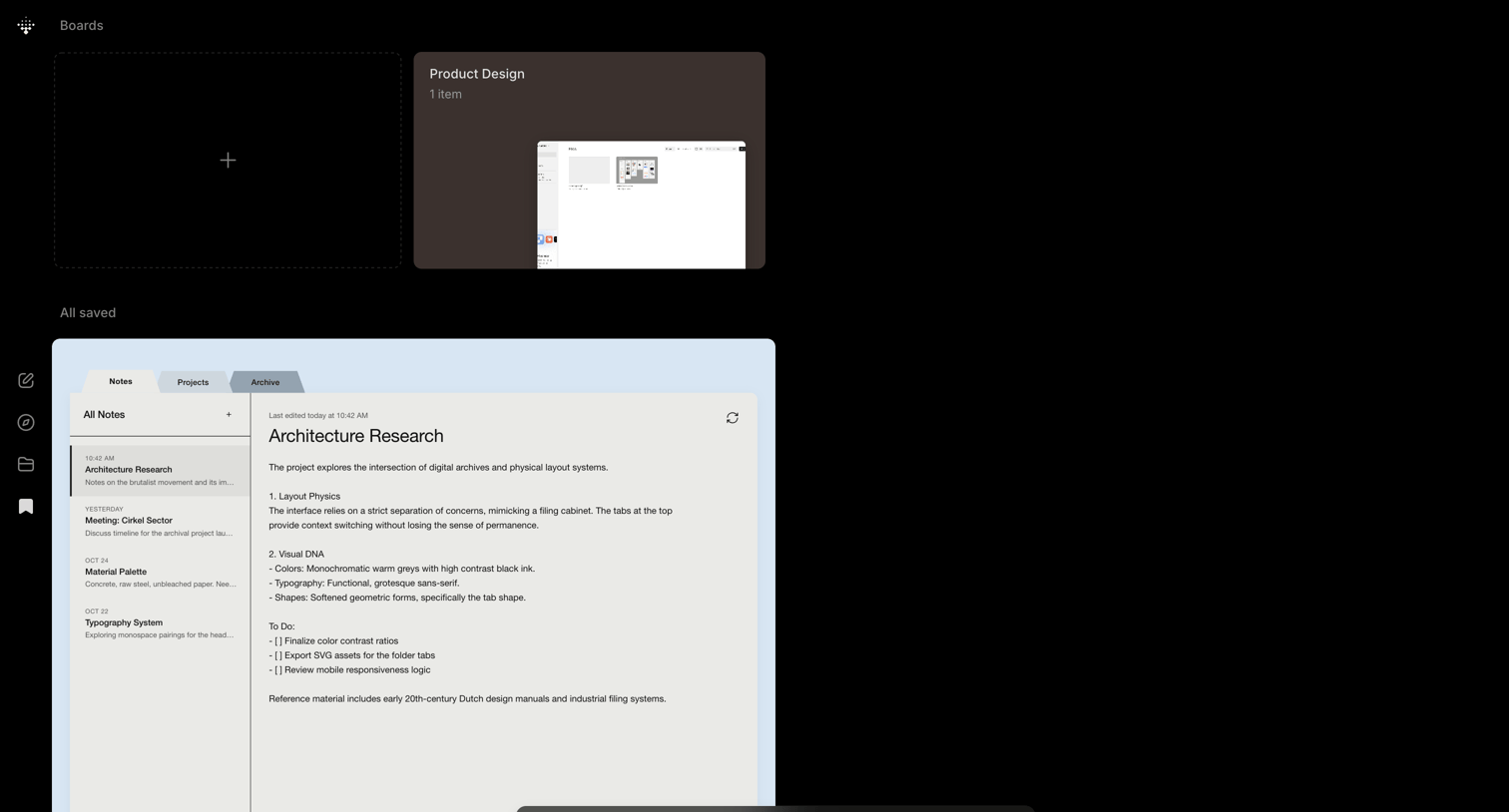
Task: Click the app logo icon at top left
Action: (x=26, y=26)
